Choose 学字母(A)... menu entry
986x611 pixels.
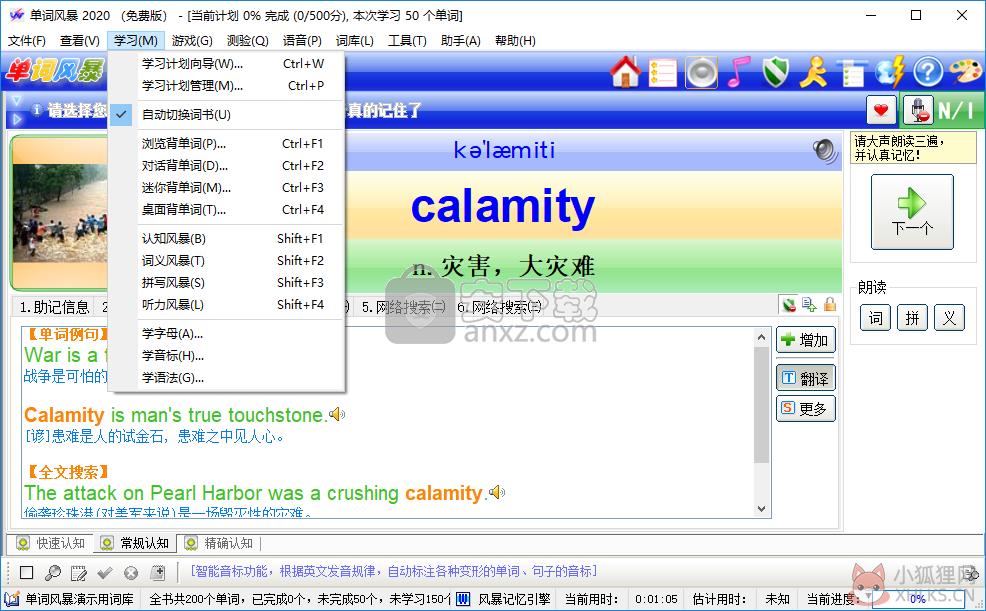point(226,333)
